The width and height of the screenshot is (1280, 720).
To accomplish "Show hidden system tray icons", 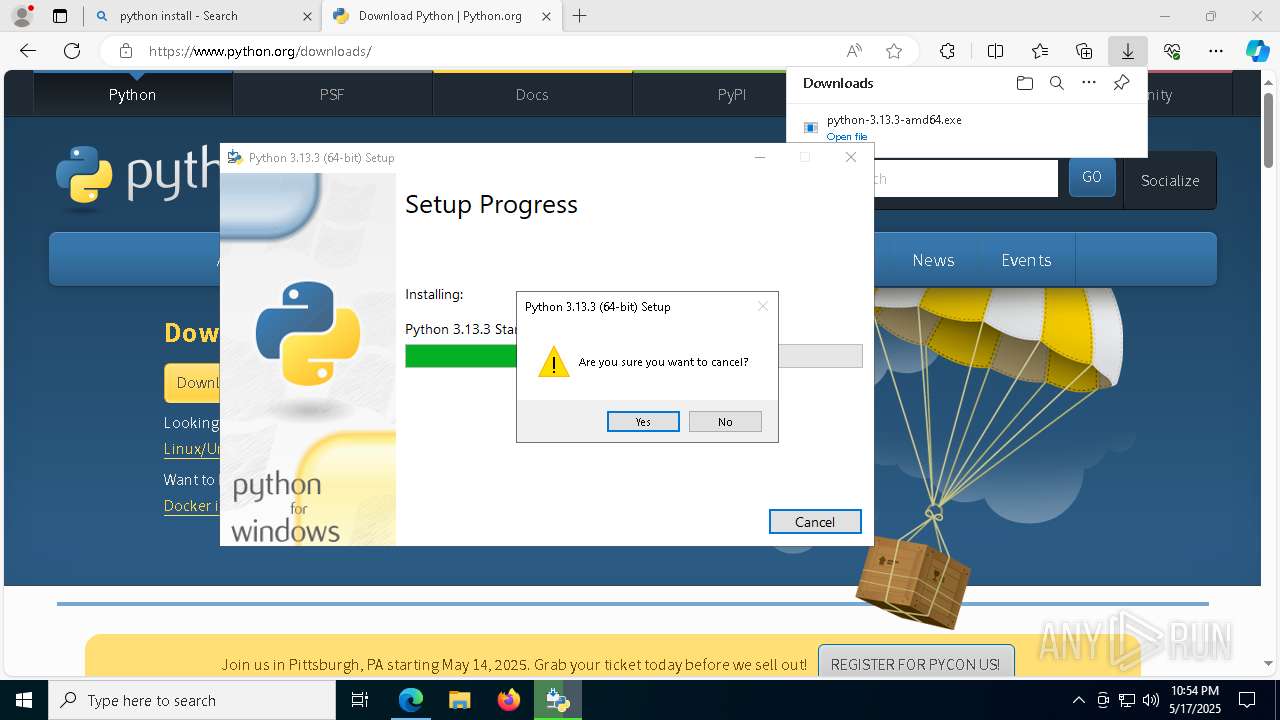I will coord(1078,700).
